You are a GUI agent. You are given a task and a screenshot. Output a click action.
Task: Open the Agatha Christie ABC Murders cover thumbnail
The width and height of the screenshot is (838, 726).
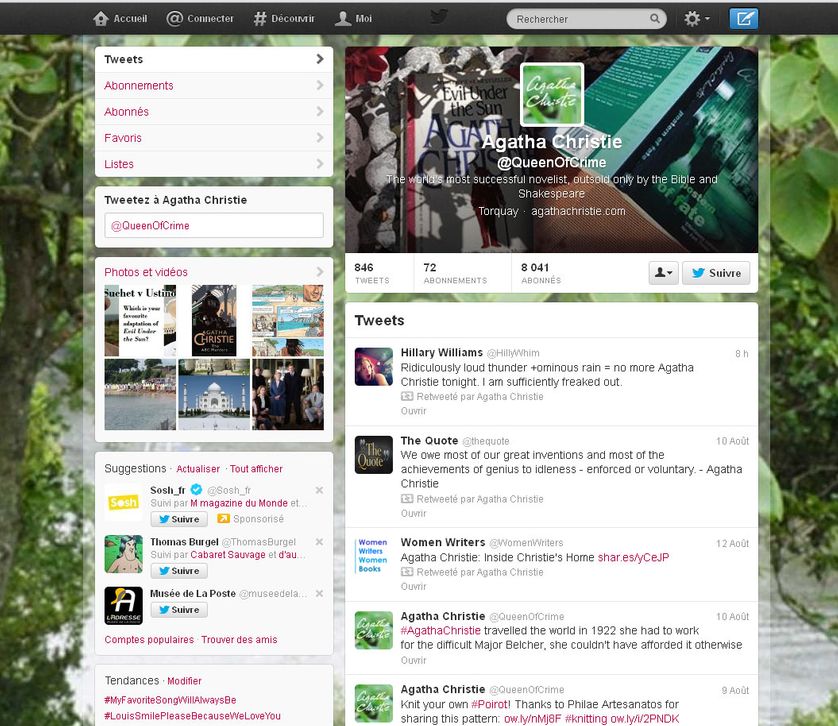214,320
